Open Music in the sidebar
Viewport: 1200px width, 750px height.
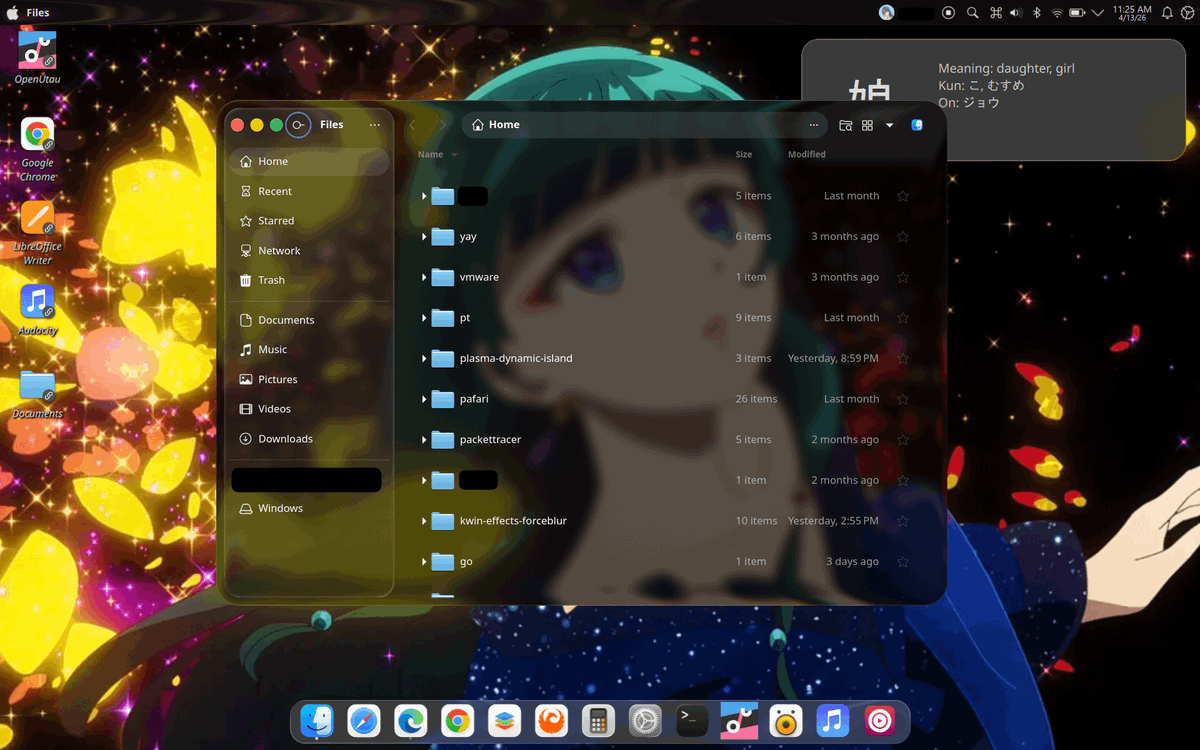(309, 350)
